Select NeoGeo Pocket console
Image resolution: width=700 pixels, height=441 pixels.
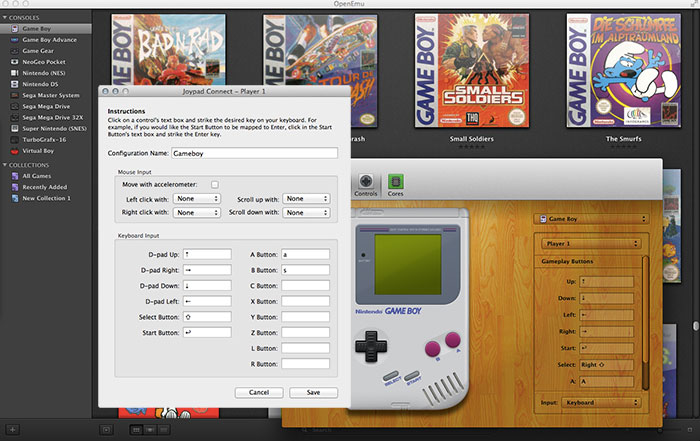(46, 62)
